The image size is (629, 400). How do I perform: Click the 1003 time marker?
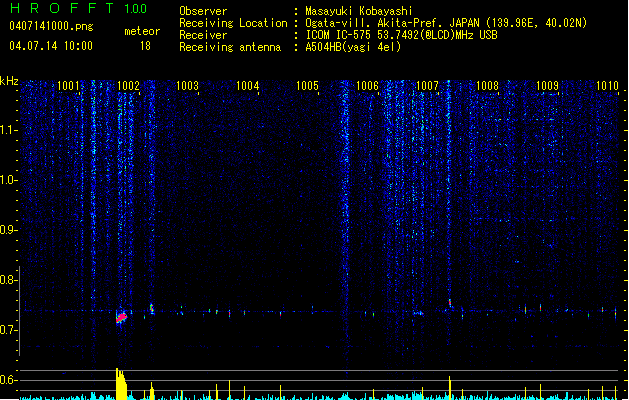click(x=188, y=86)
